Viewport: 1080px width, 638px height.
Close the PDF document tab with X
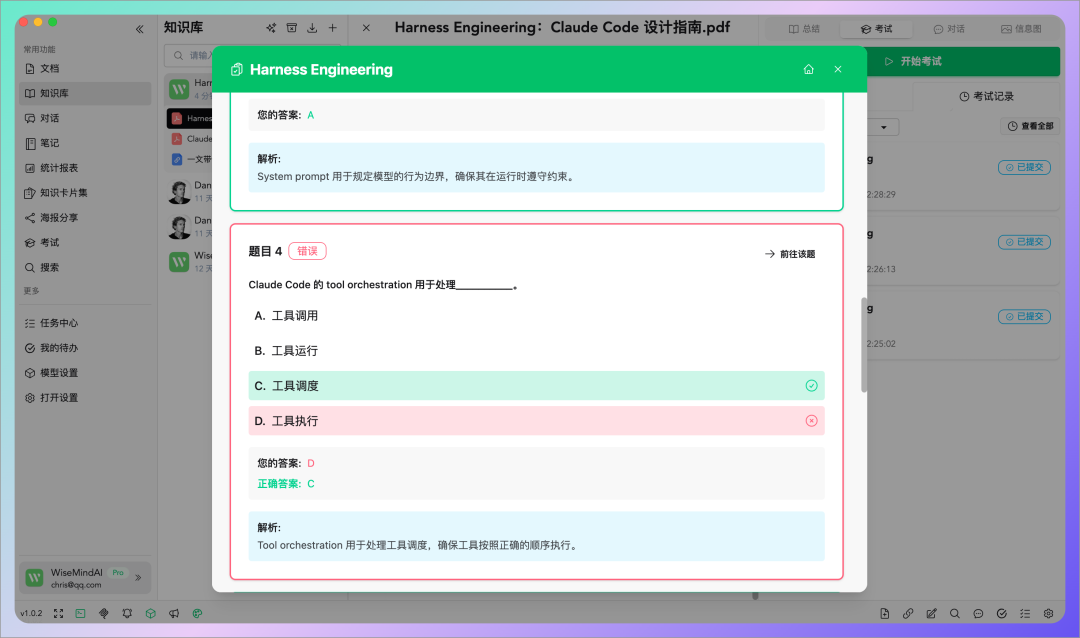click(x=366, y=28)
